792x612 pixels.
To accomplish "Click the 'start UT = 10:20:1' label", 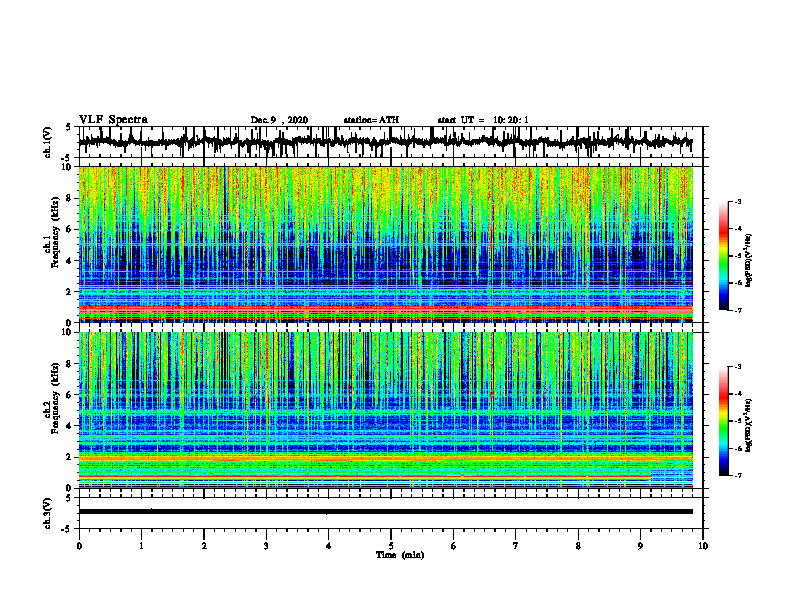I will click(x=483, y=120).
